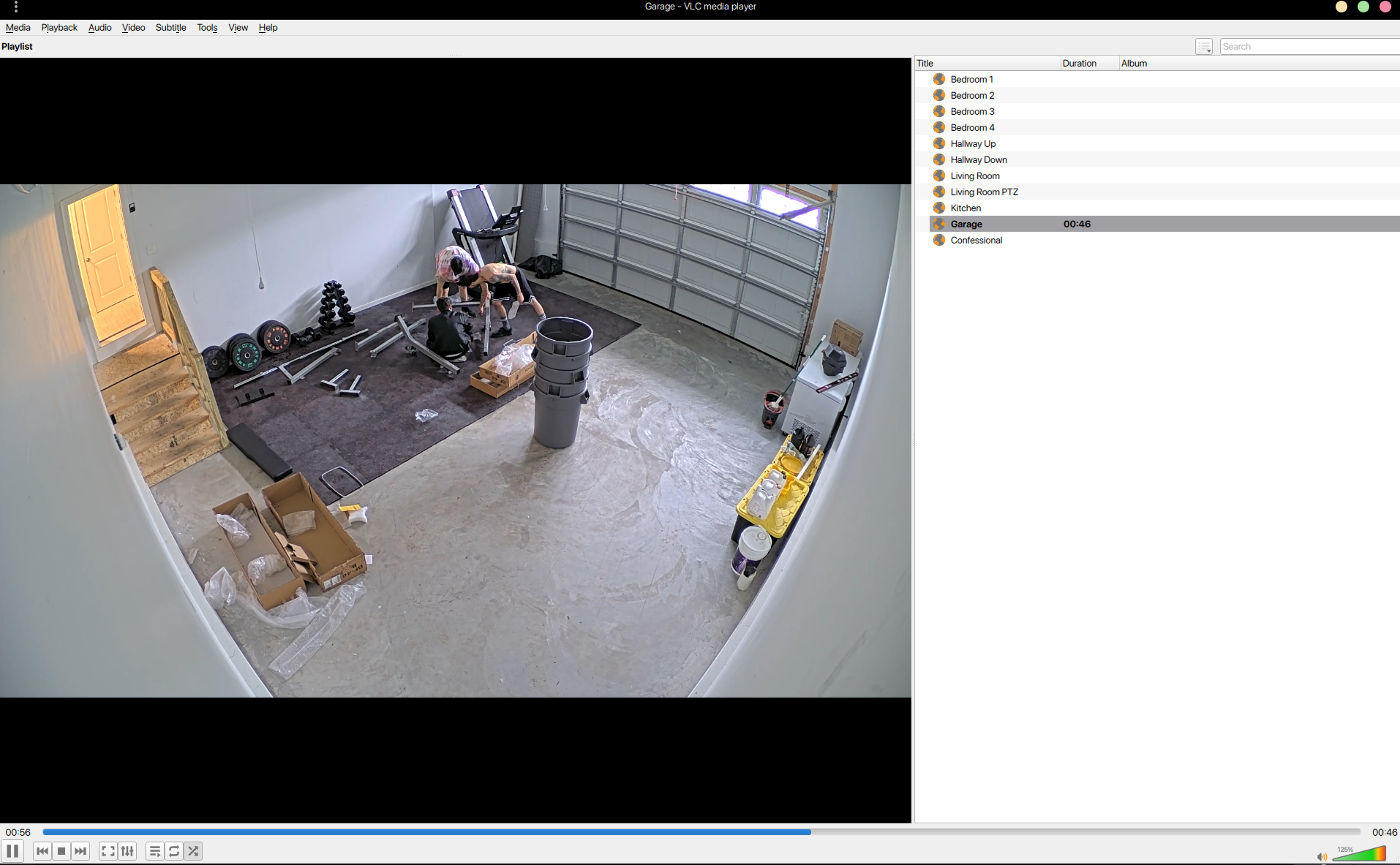The width and height of the screenshot is (1400, 865).
Task: Adjust the volume slider at 125%
Action: pyautogui.click(x=1359, y=854)
